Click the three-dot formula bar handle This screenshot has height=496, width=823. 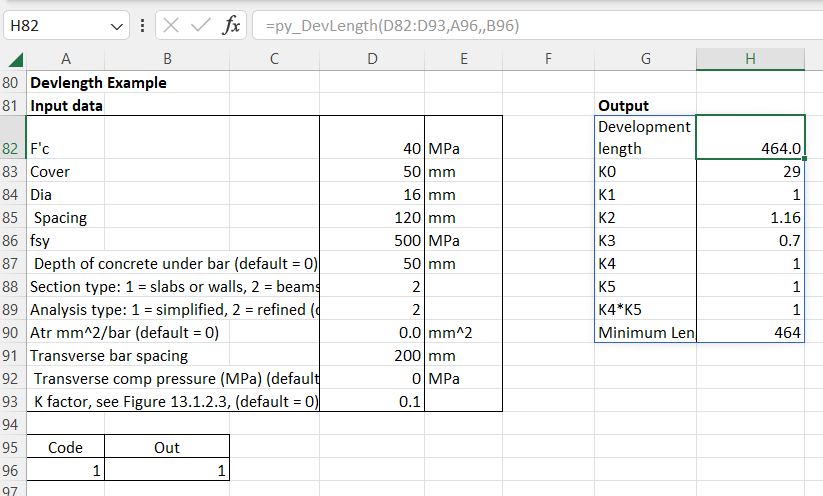tap(143, 26)
